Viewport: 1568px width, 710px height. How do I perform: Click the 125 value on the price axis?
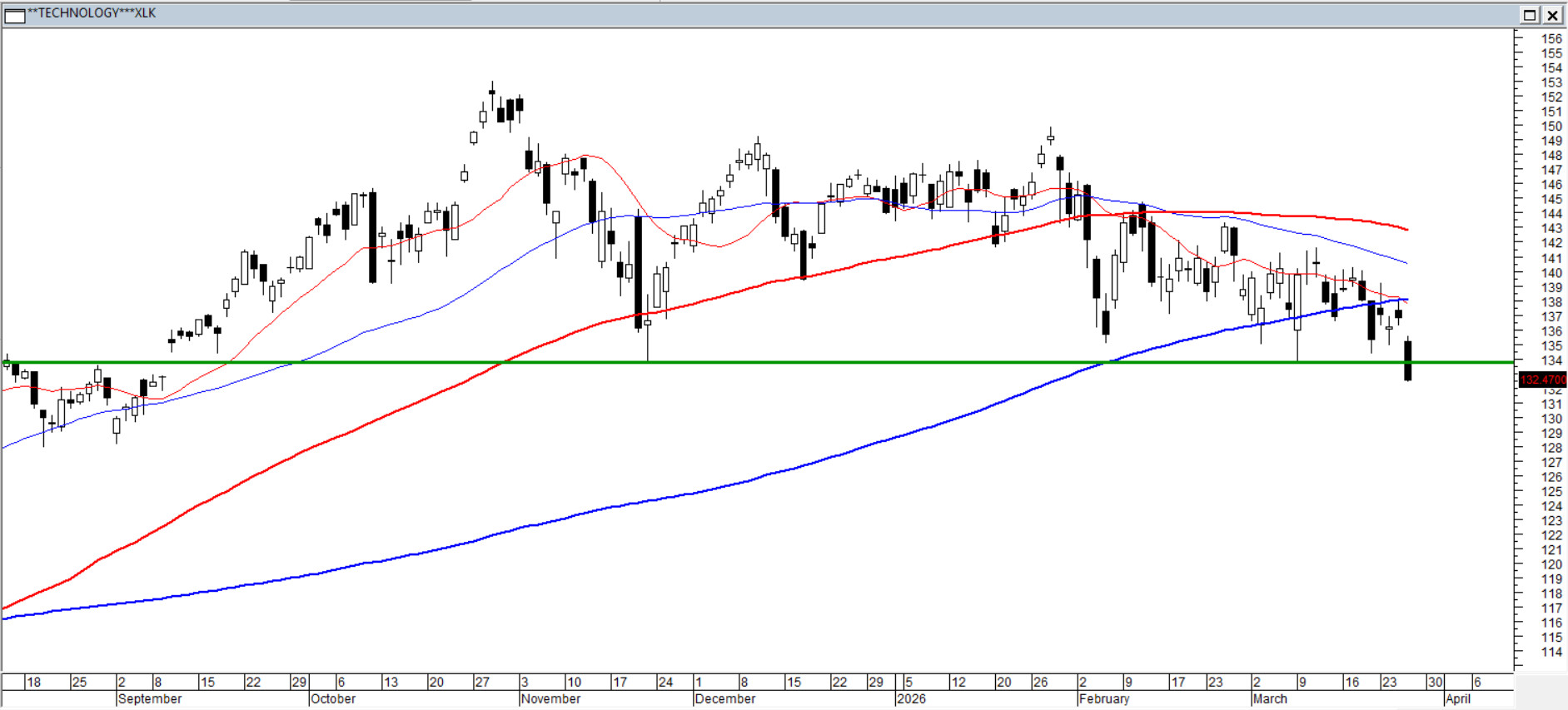[x=1551, y=491]
